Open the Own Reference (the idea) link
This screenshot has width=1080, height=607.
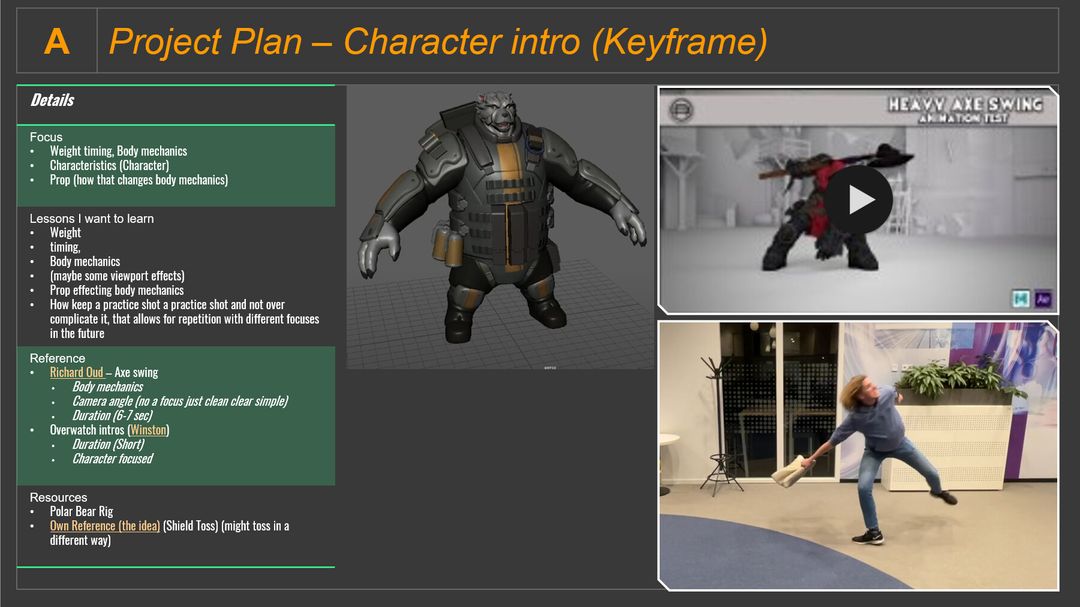pyautogui.click(x=105, y=526)
